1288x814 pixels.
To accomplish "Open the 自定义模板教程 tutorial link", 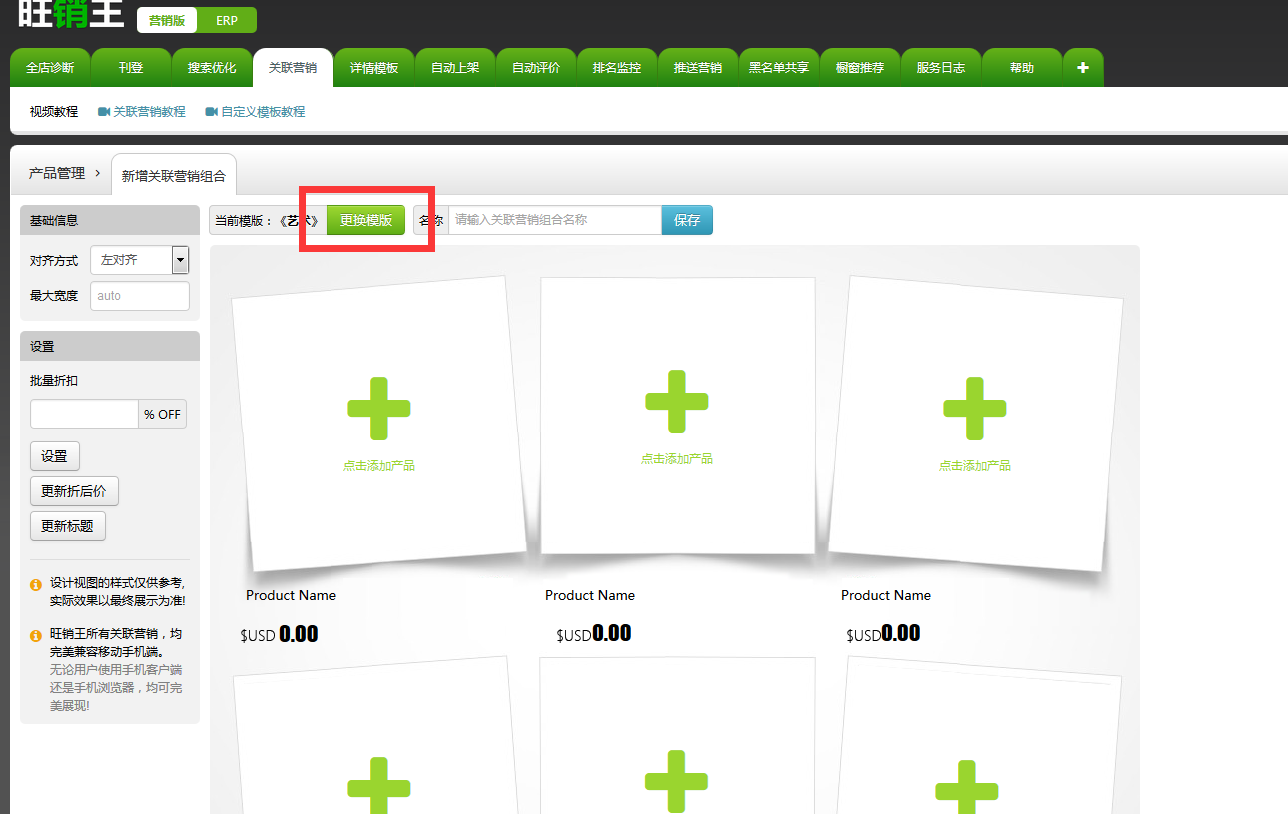I will (x=263, y=112).
